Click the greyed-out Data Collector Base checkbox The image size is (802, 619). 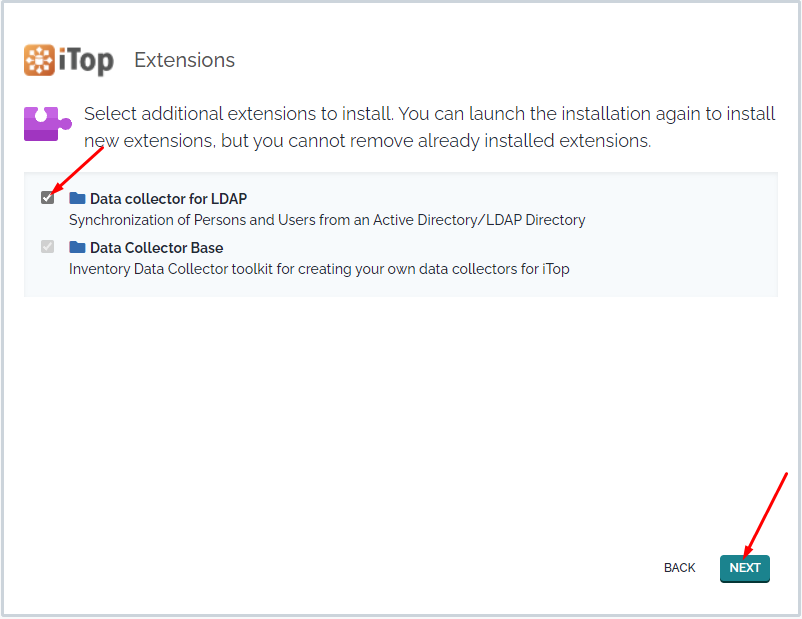click(x=48, y=247)
